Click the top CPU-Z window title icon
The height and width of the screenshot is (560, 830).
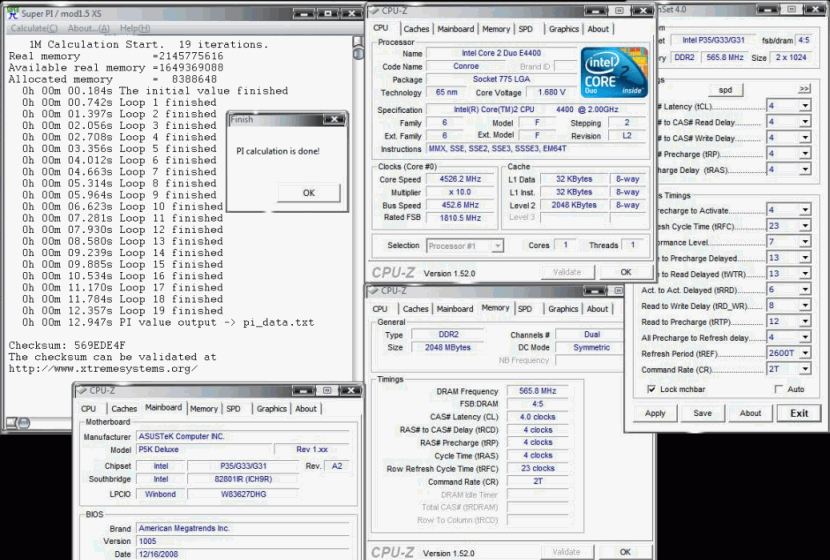373,11
